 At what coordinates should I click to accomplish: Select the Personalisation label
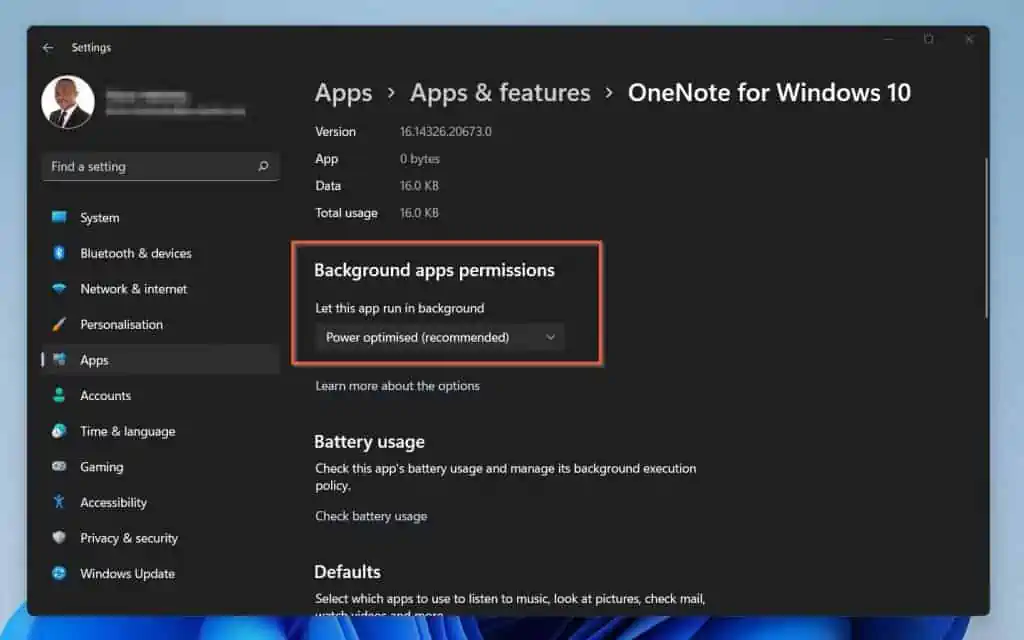(x=121, y=325)
